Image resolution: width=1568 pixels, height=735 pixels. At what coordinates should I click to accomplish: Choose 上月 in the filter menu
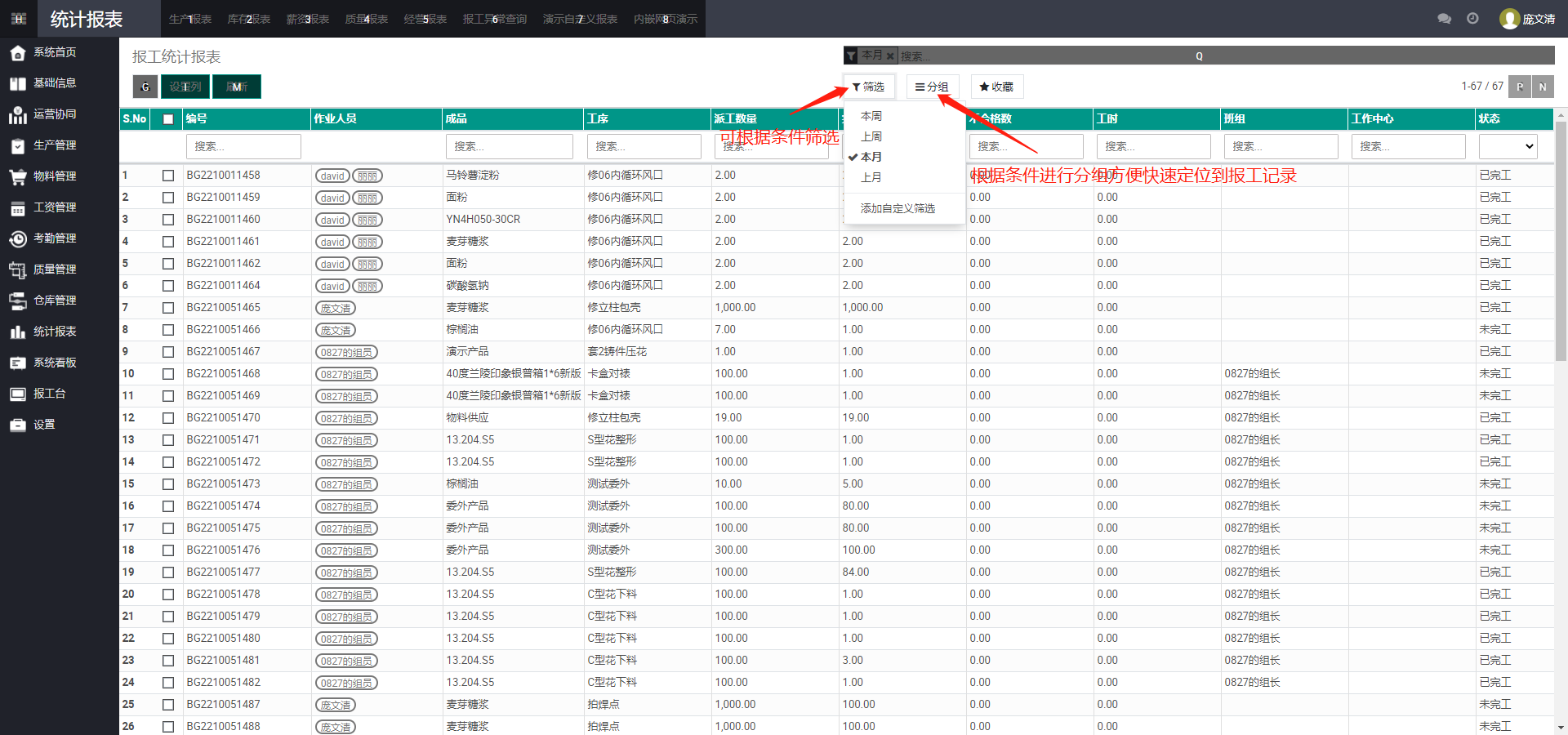tap(871, 177)
